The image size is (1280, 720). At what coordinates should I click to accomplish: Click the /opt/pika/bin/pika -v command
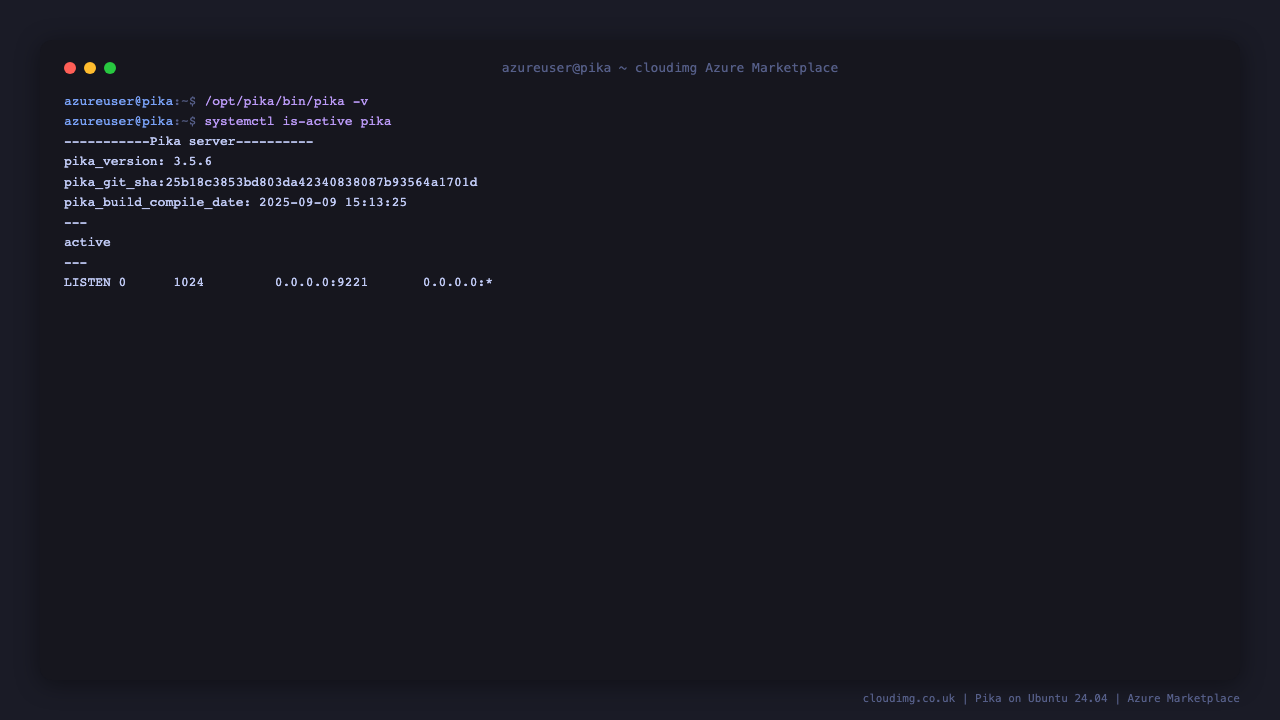[x=286, y=101]
